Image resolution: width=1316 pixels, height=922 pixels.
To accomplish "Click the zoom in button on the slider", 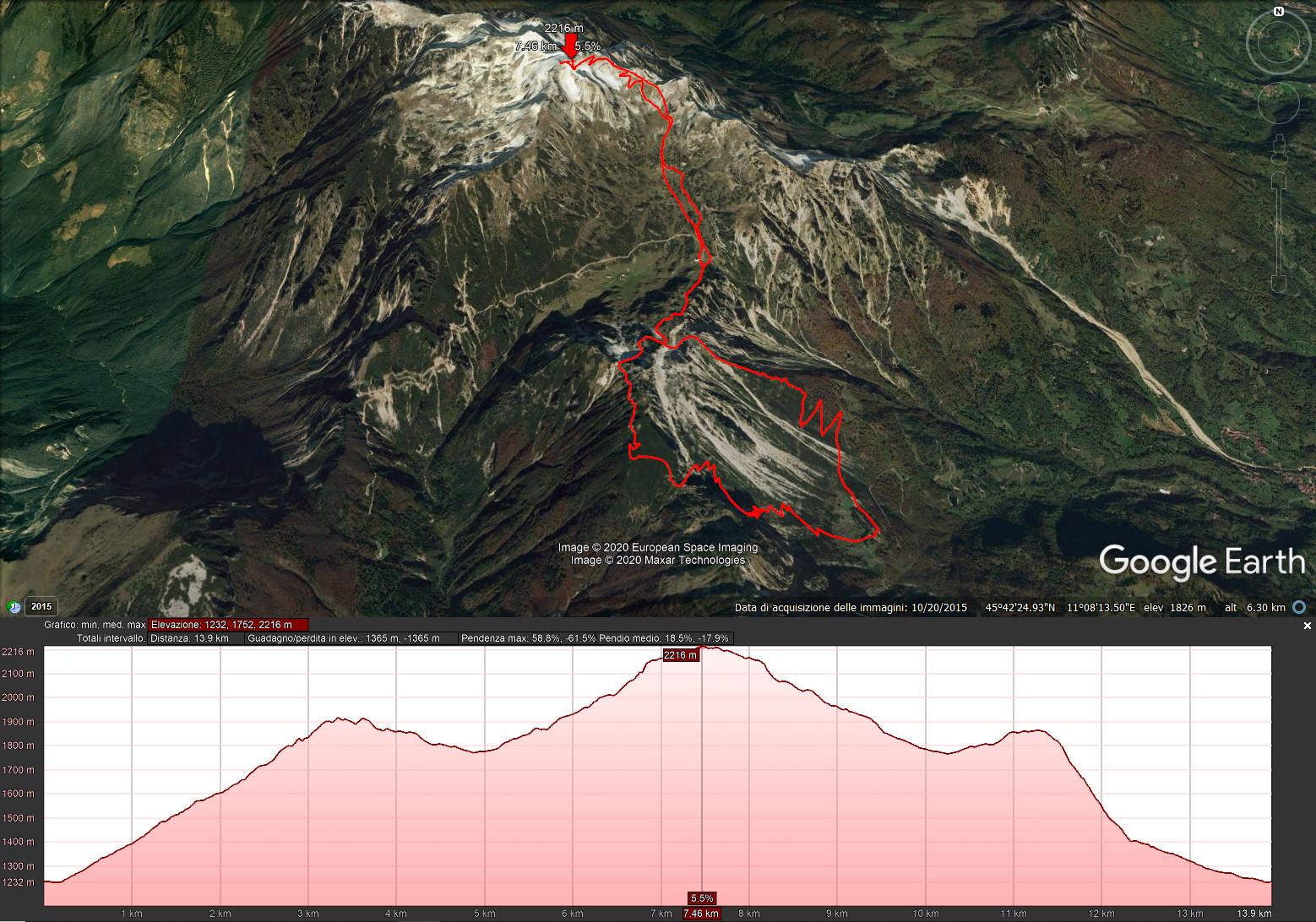I will click(1278, 181).
